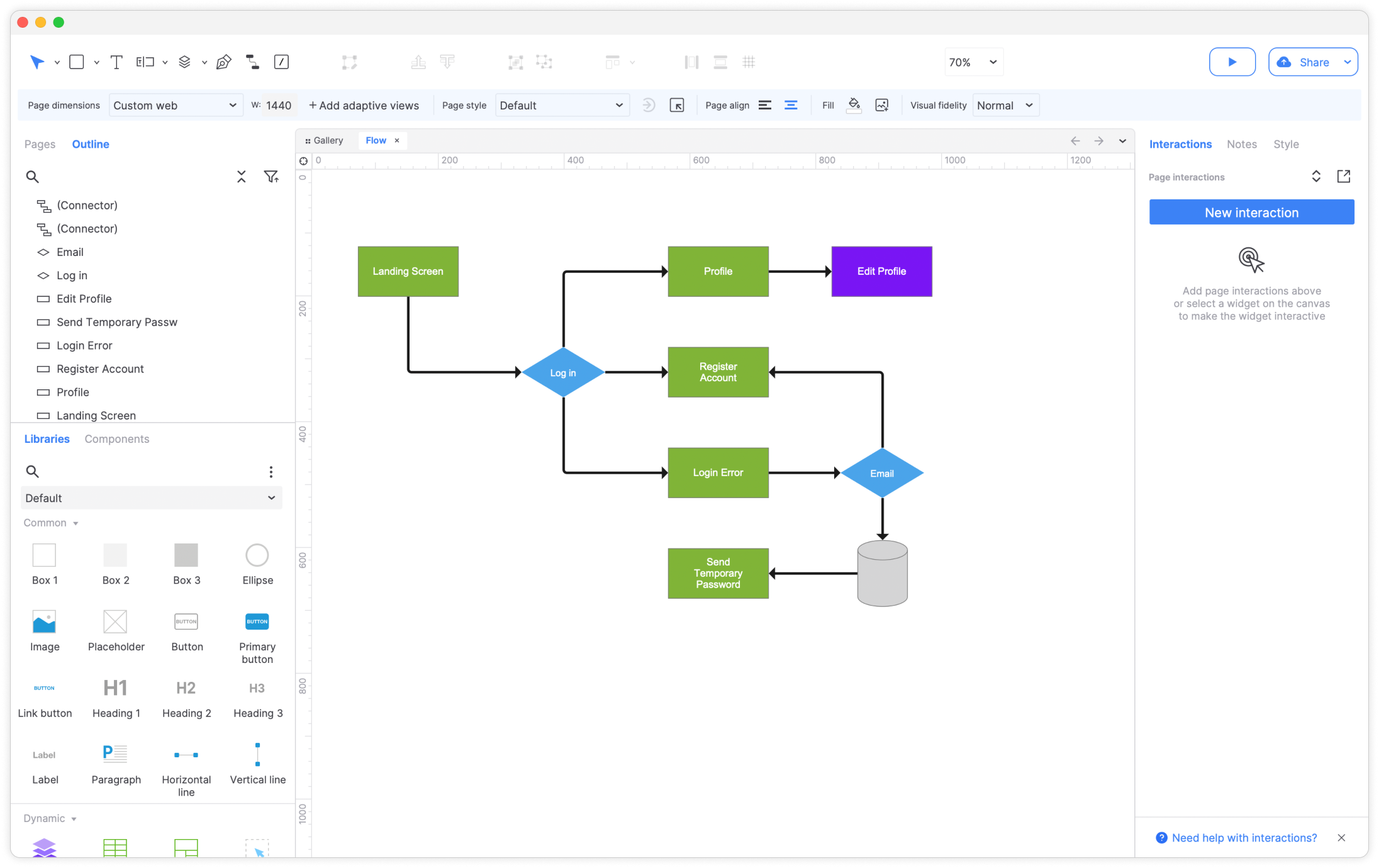Align page to the left
This screenshot has height=868, width=1379.
[x=764, y=105]
